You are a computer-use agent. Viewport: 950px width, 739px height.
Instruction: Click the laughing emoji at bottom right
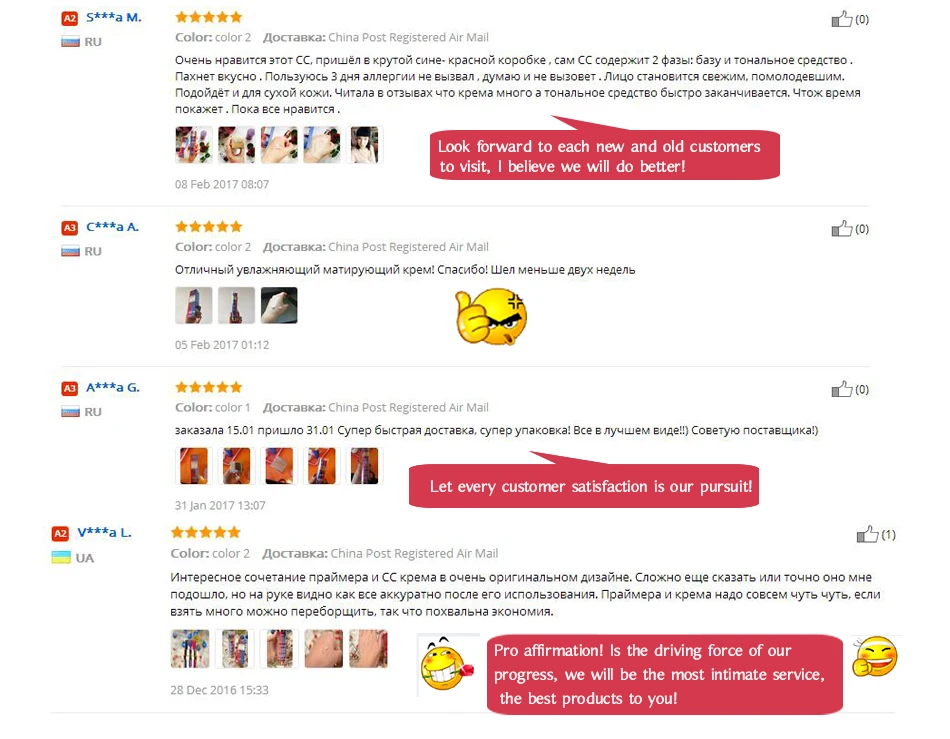pyautogui.click(x=875, y=656)
